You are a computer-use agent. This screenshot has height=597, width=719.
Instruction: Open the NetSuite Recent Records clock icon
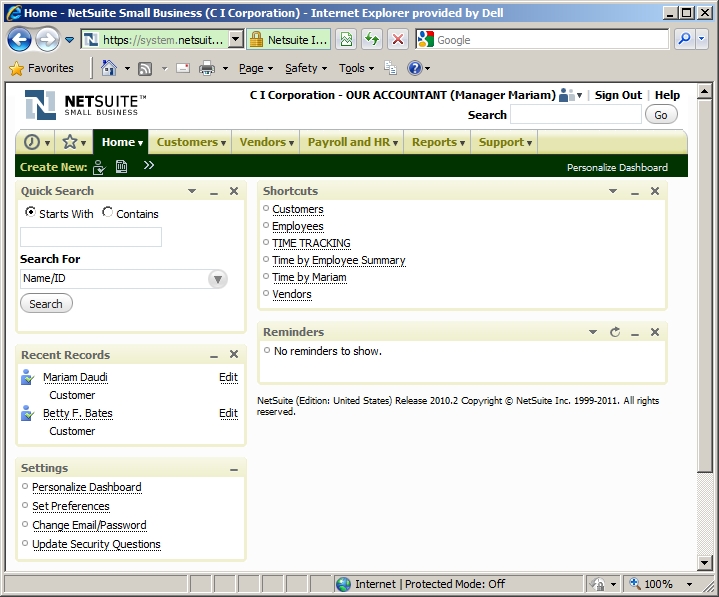tap(32, 142)
